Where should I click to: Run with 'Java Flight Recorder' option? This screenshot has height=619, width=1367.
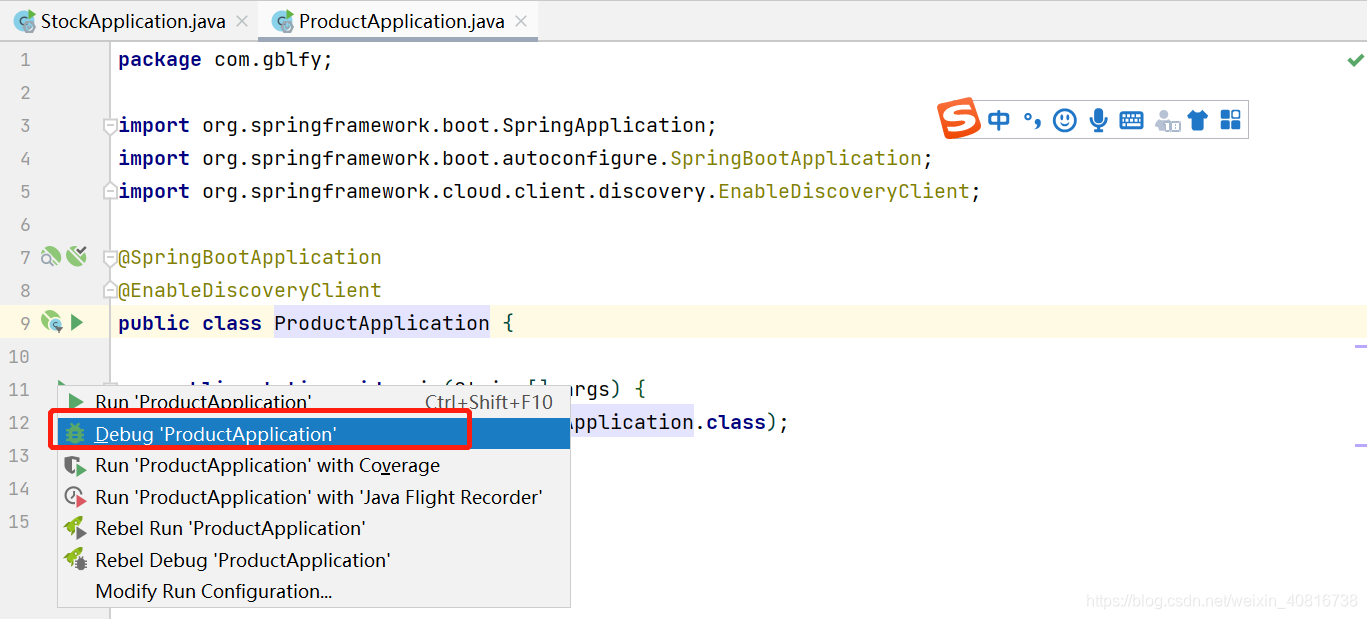pyautogui.click(x=314, y=497)
